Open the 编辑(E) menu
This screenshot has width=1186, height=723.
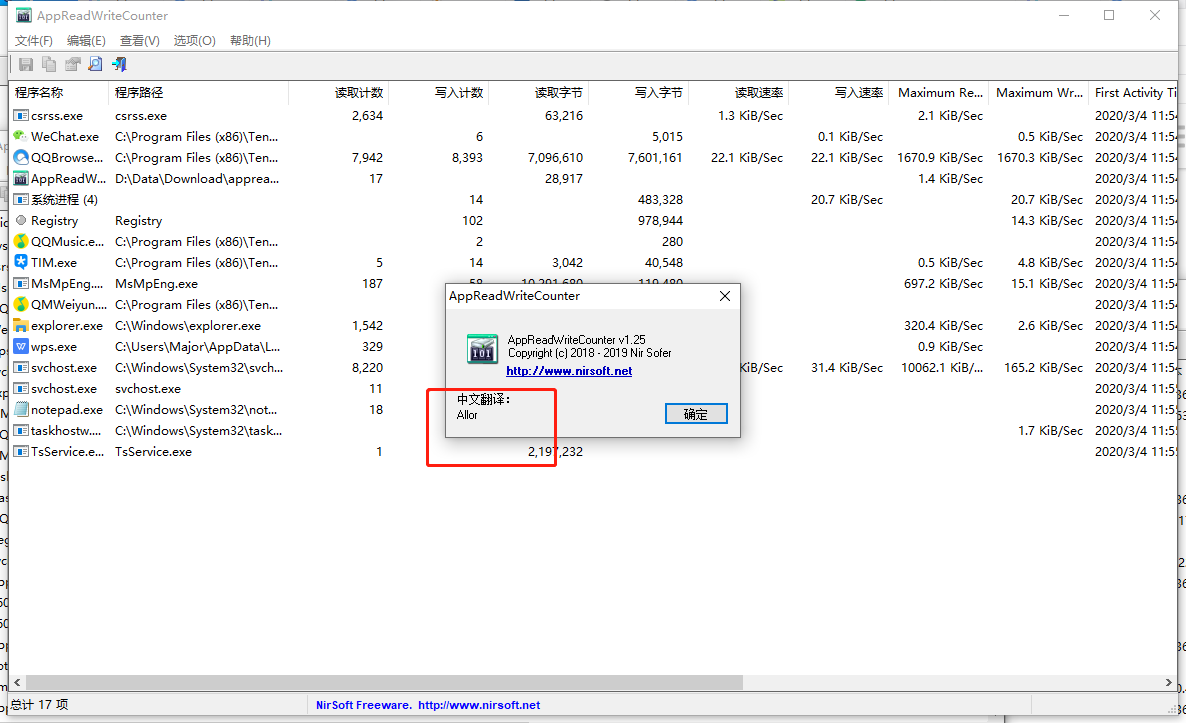pyautogui.click(x=86, y=41)
